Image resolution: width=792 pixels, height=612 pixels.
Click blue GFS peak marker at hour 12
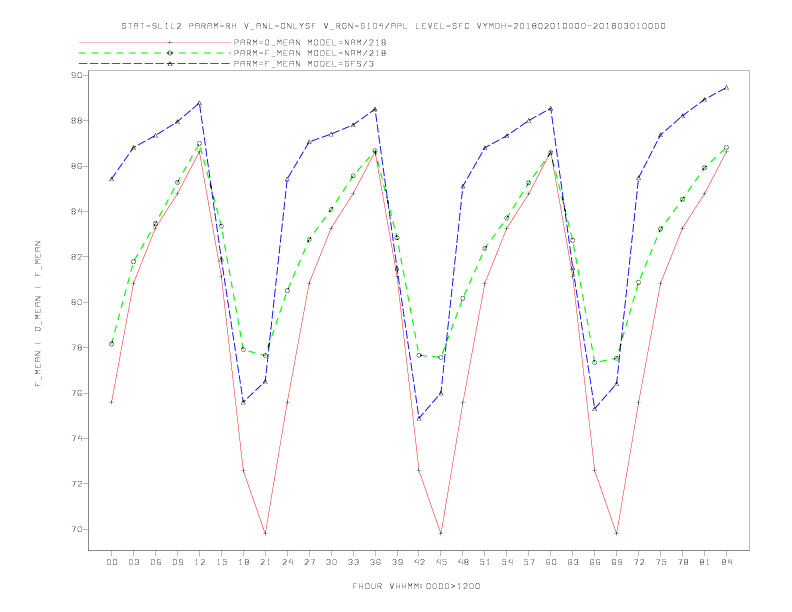click(x=200, y=103)
